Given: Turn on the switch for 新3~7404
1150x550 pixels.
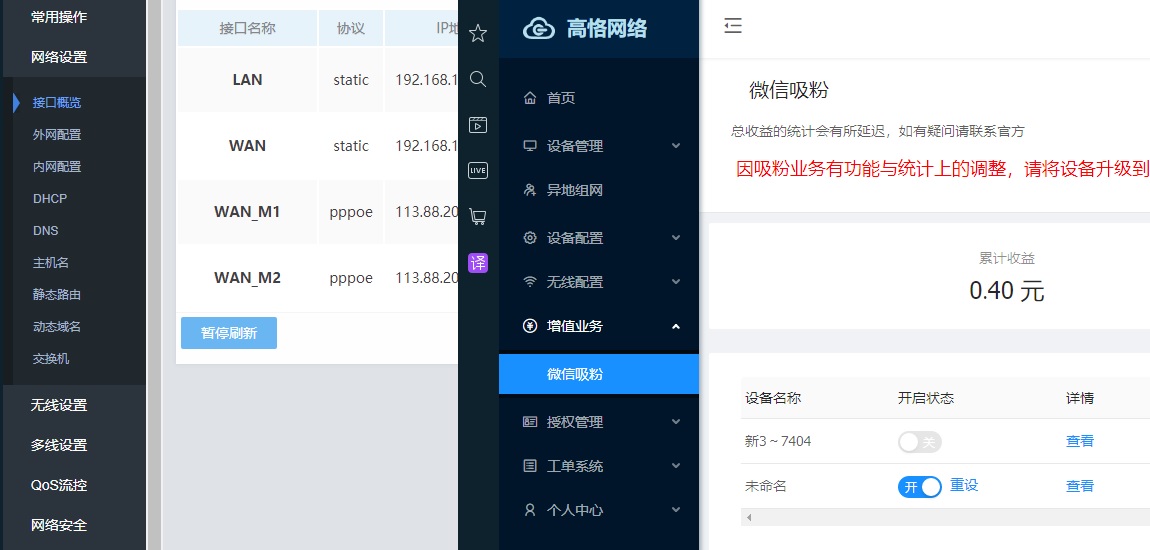Looking at the screenshot, I should 919,441.
